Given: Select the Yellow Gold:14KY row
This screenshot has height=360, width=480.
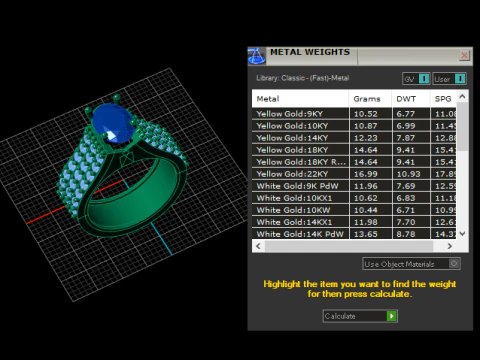Looking at the screenshot, I should coord(354,138).
